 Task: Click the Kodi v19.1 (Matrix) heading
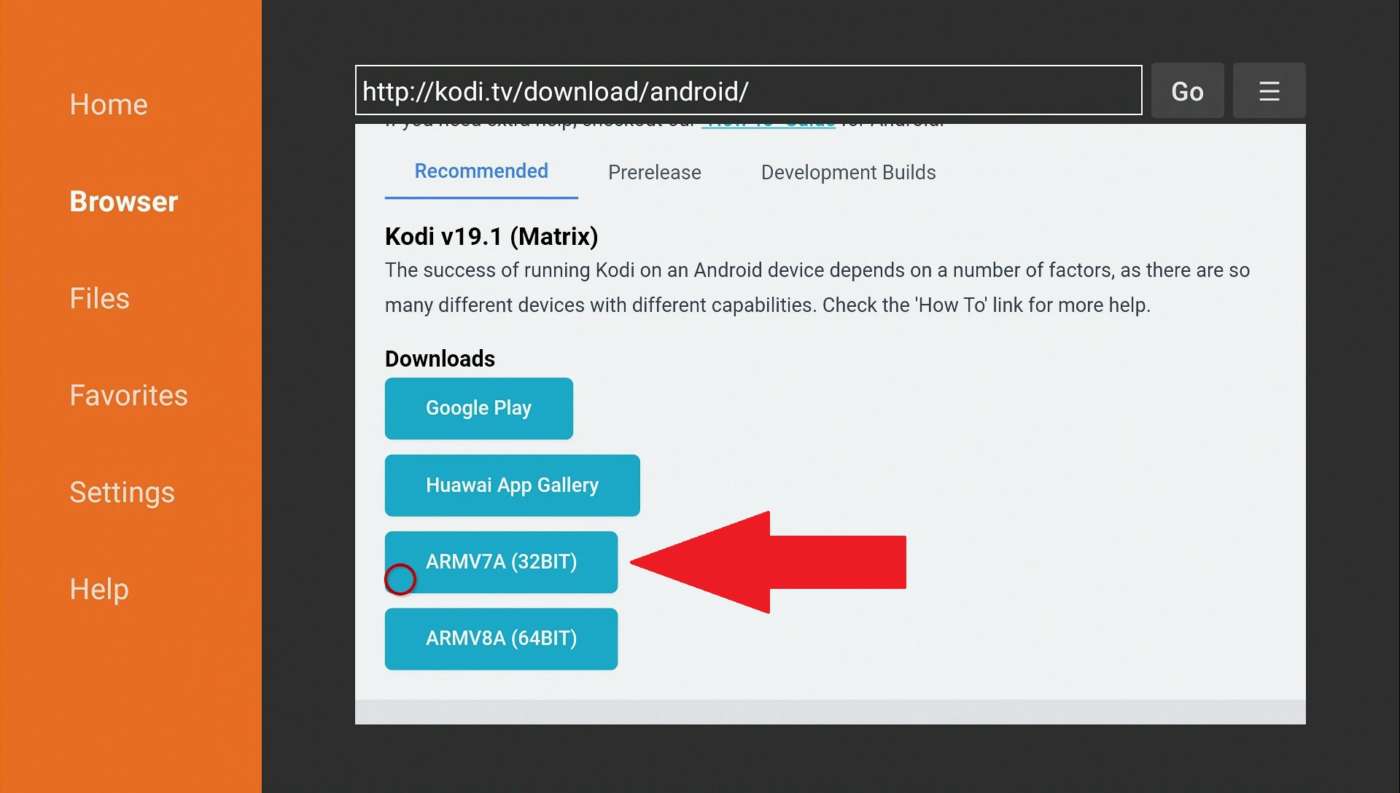[x=491, y=237]
